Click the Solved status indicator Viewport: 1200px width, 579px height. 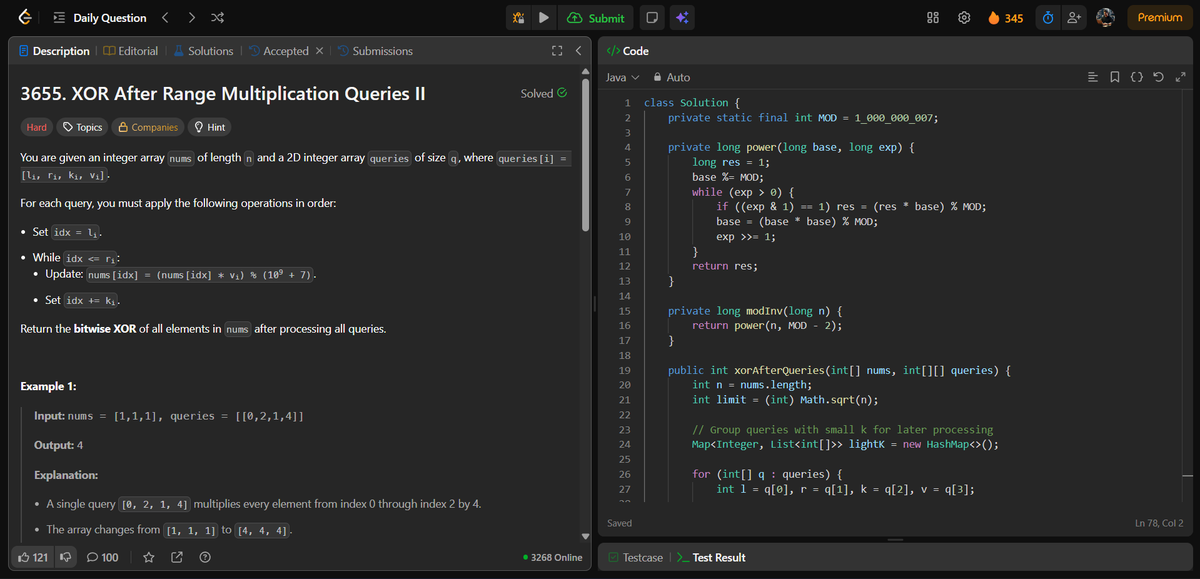tap(544, 94)
